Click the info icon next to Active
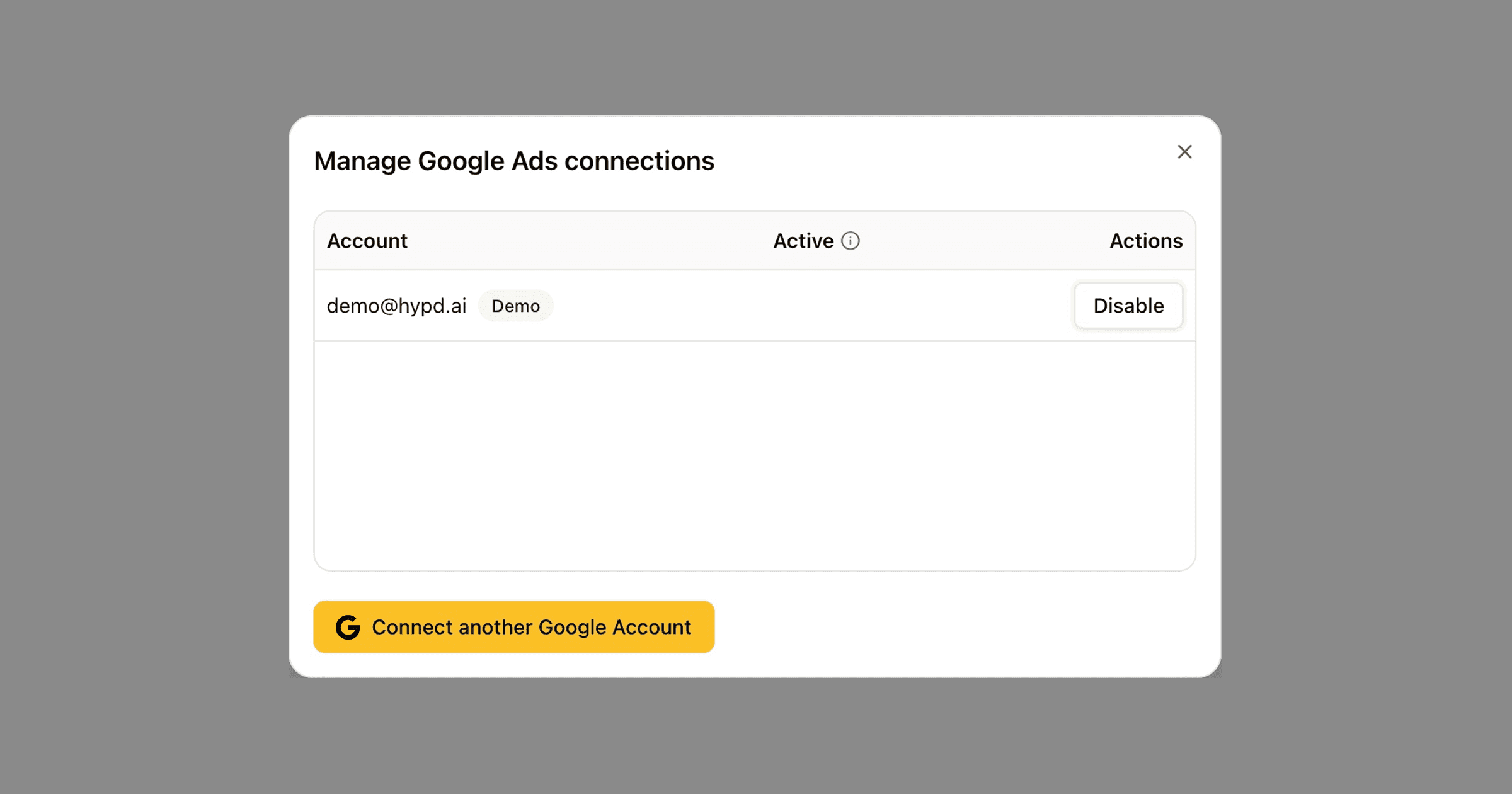Screen dimensions: 1512x794 [850, 241]
